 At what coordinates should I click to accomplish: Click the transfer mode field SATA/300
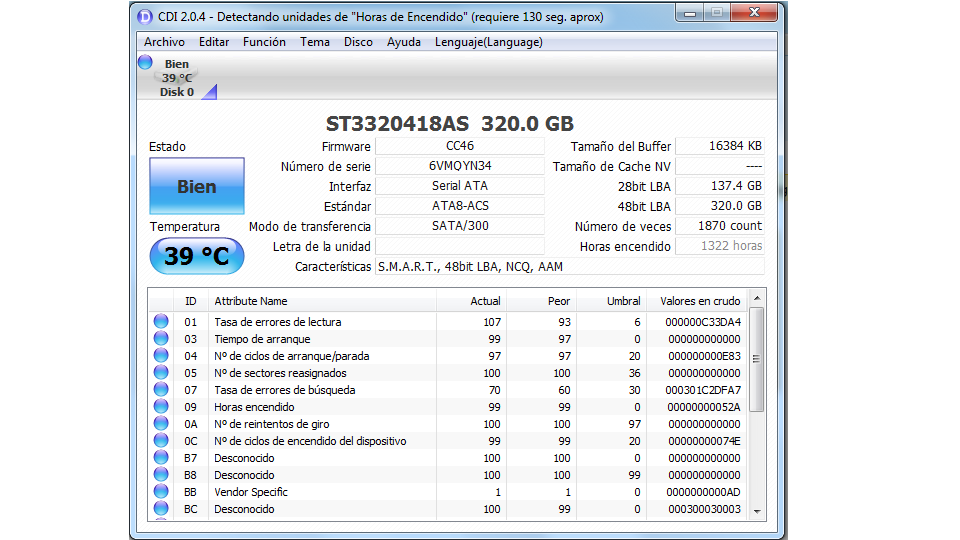pyautogui.click(x=460, y=226)
